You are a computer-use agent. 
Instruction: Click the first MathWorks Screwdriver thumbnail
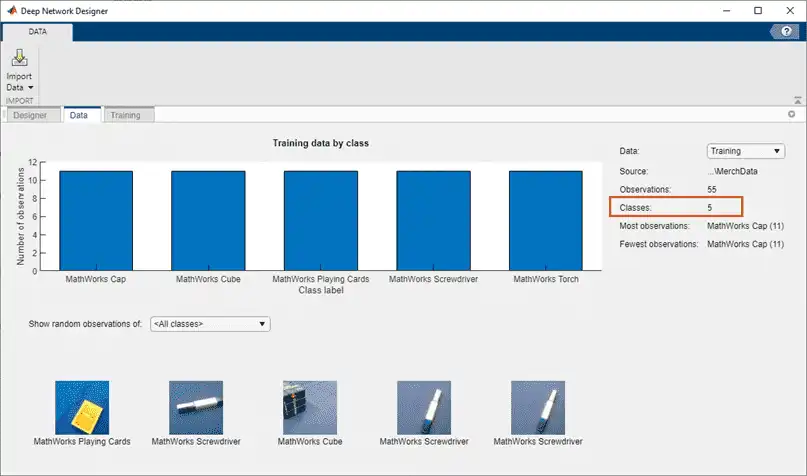(x=196, y=408)
